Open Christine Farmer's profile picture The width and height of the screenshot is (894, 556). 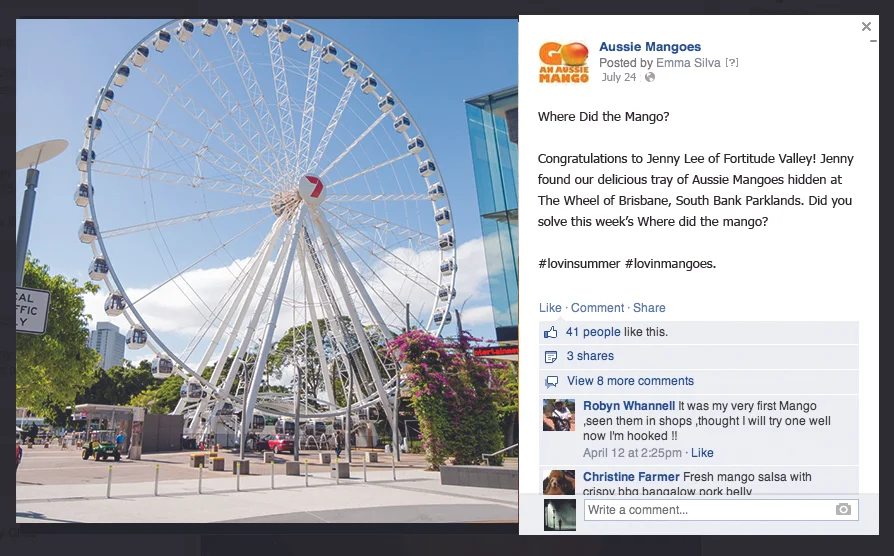pyautogui.click(x=559, y=482)
